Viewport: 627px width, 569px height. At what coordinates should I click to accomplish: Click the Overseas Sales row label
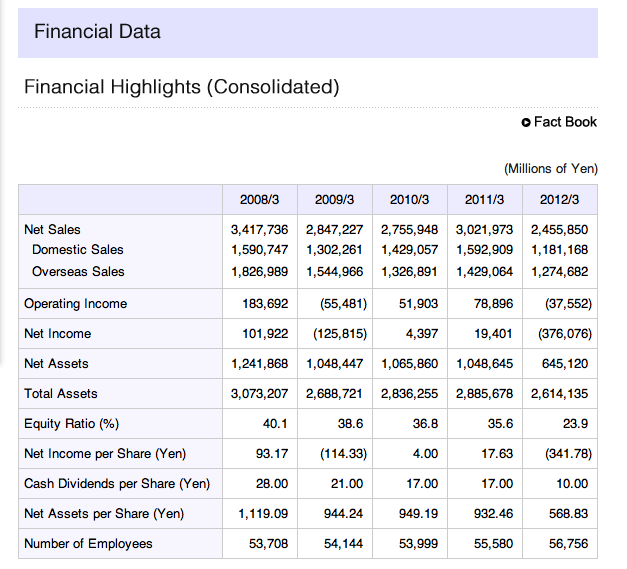78,272
